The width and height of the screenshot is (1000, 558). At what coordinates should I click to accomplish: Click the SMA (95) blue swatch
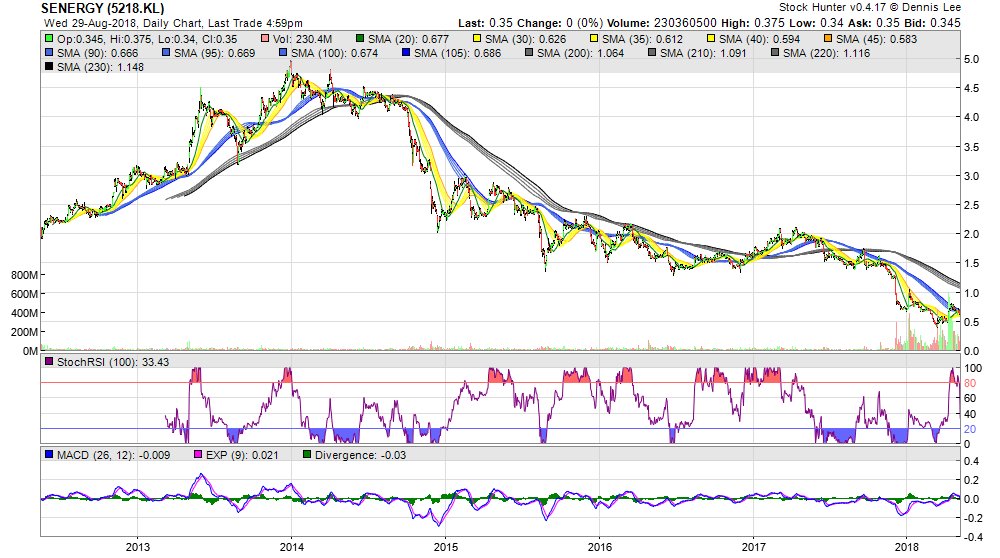tap(166, 53)
